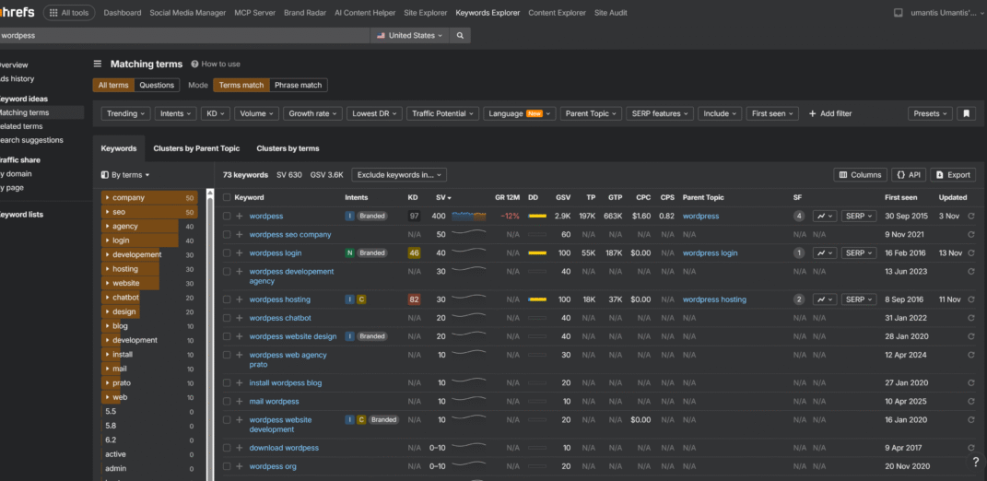Open the KD filter dropdown
Screen dimensions: 987x481
(216, 114)
